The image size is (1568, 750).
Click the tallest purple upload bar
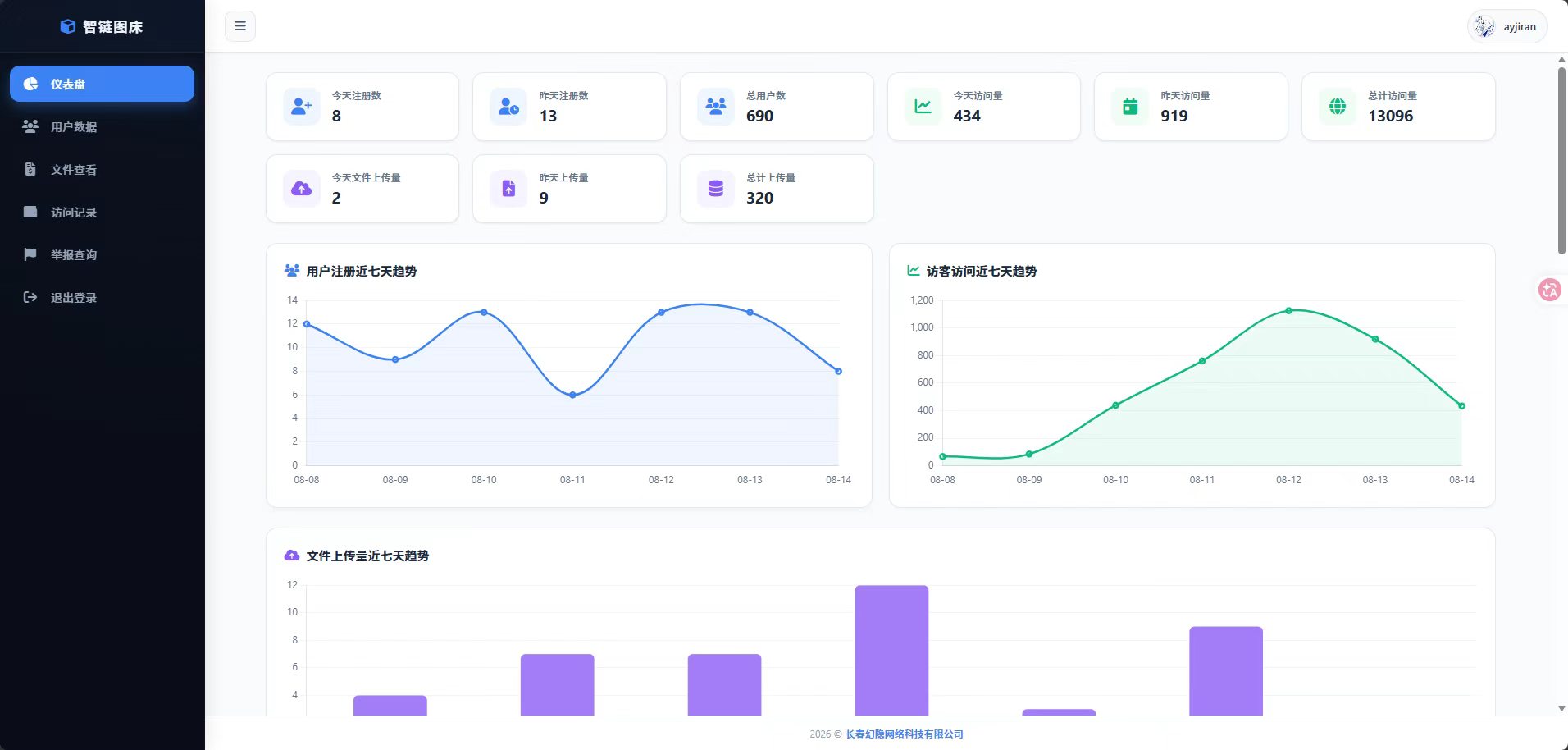(x=891, y=650)
